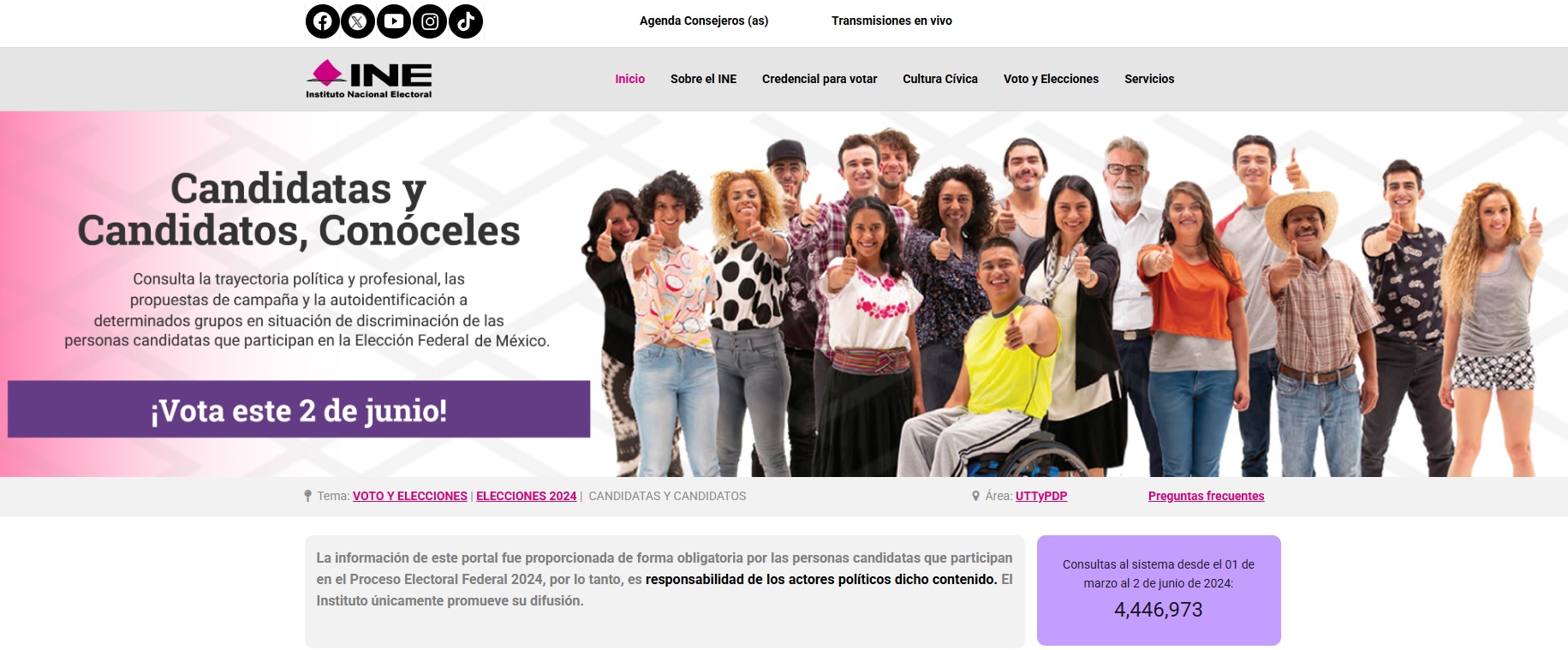Click the INE Instituto Nacional Electoral logo
1568x650 pixels.
[x=369, y=79]
